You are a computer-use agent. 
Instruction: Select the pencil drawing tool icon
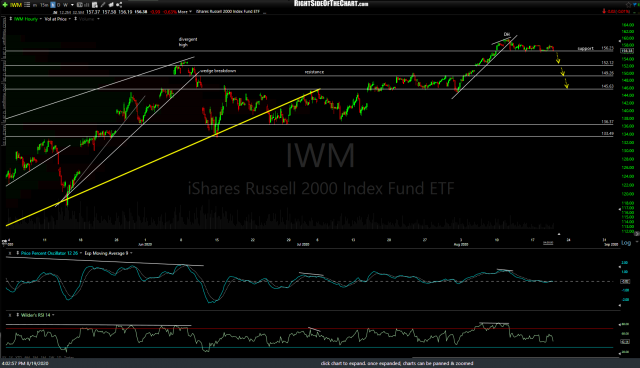click(102, 5)
